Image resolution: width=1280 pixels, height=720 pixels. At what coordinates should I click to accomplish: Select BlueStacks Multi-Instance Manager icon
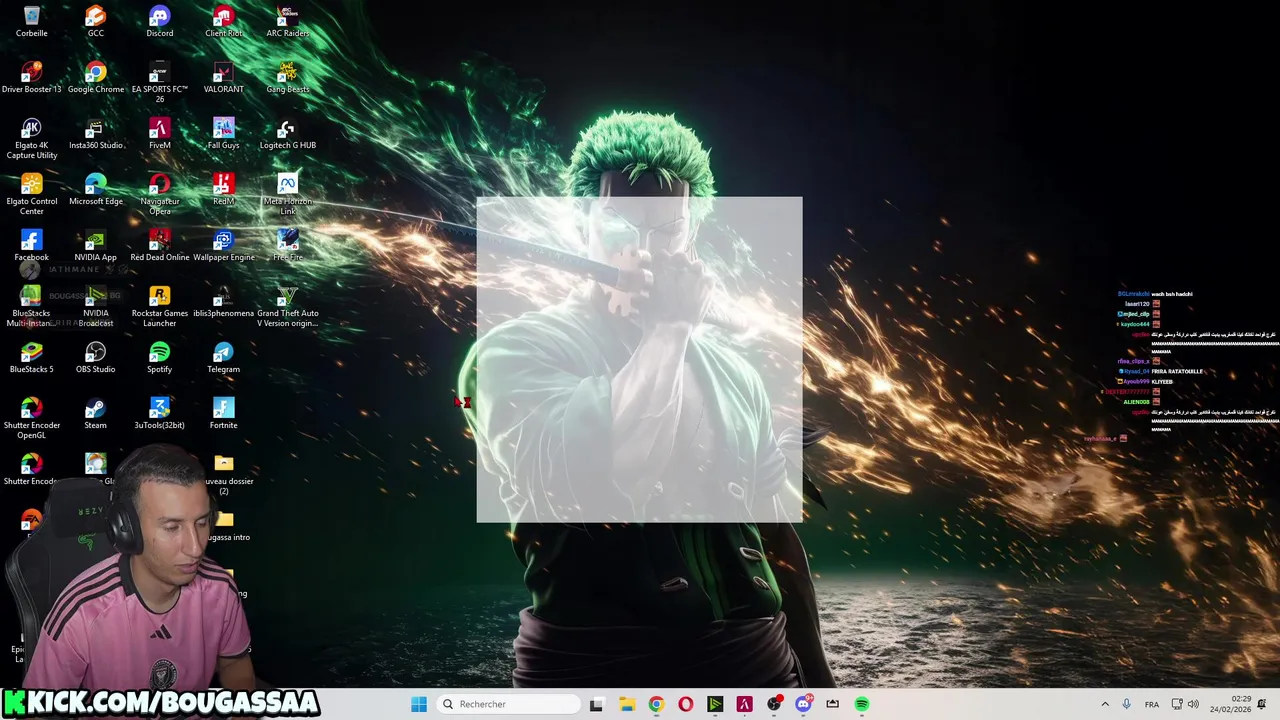pyautogui.click(x=32, y=306)
